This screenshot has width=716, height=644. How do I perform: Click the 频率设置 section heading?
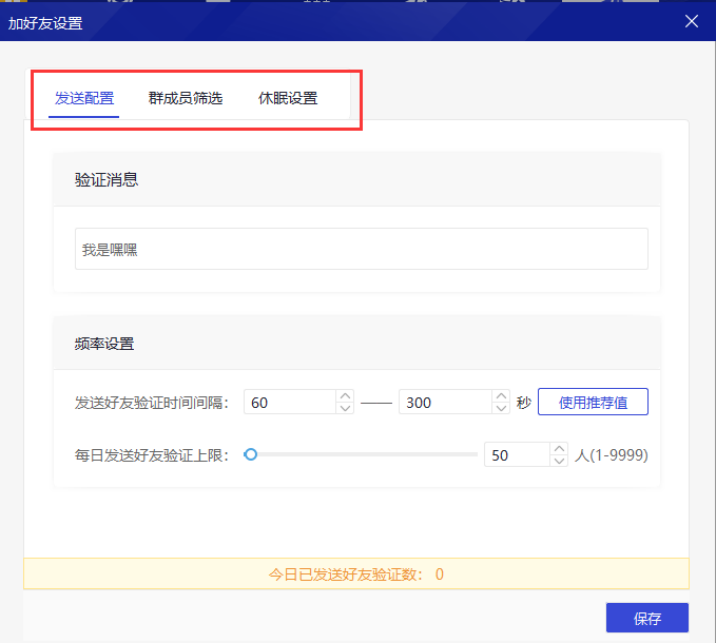click(105, 343)
